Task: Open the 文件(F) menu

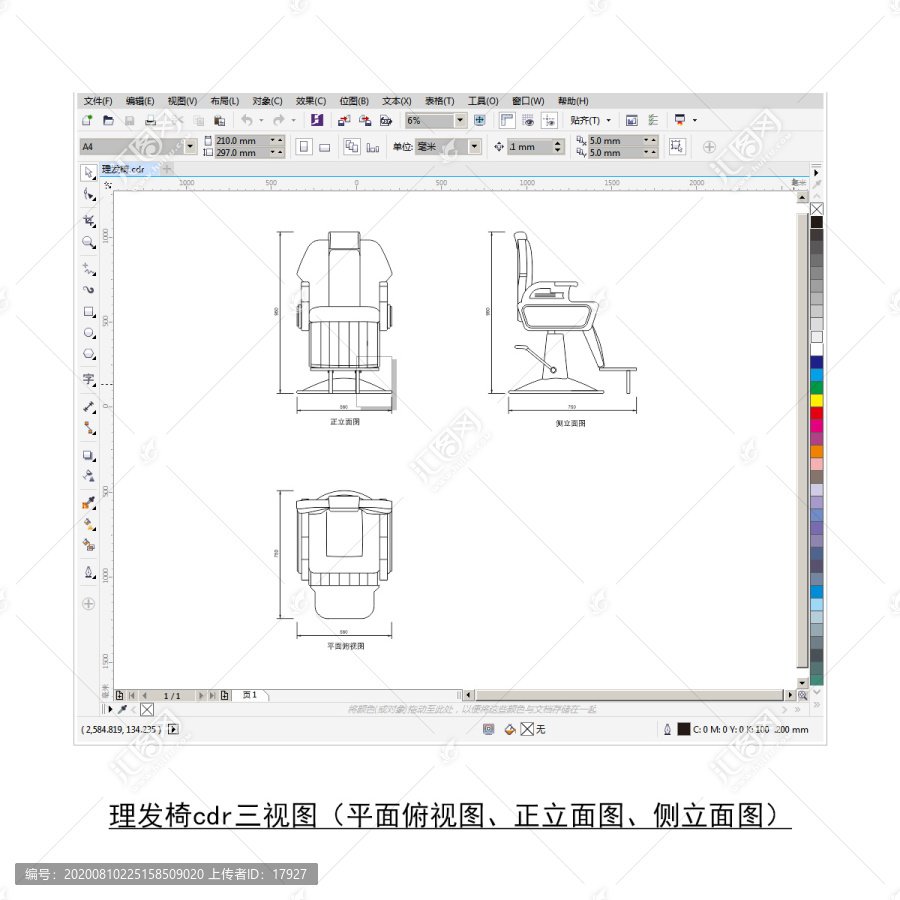Action: 98,101
